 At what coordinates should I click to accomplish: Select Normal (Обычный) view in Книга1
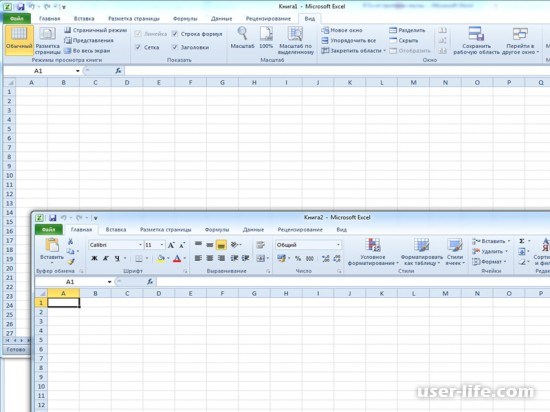[19, 40]
